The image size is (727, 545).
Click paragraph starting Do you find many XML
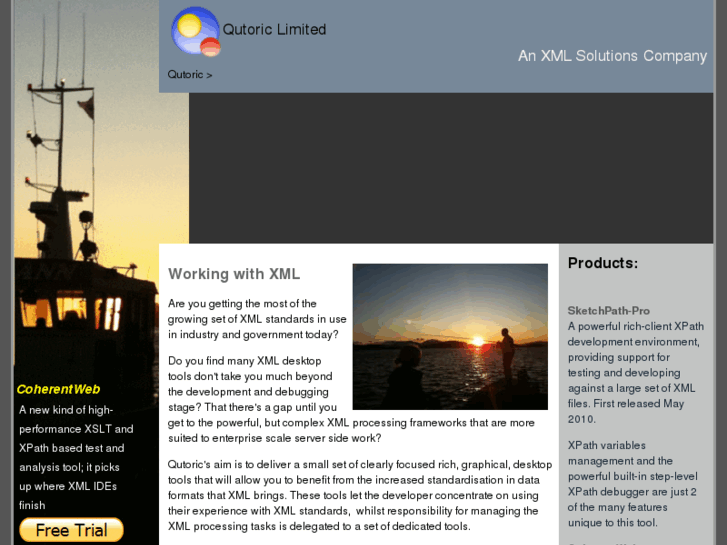coord(351,399)
